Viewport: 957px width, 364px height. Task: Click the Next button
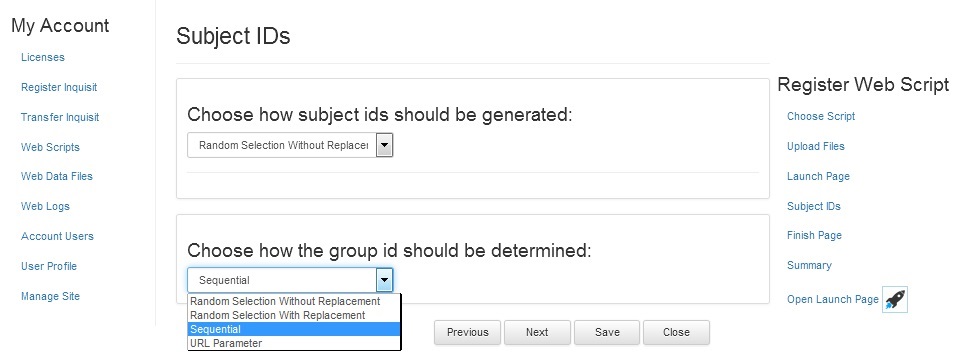pyautogui.click(x=537, y=332)
